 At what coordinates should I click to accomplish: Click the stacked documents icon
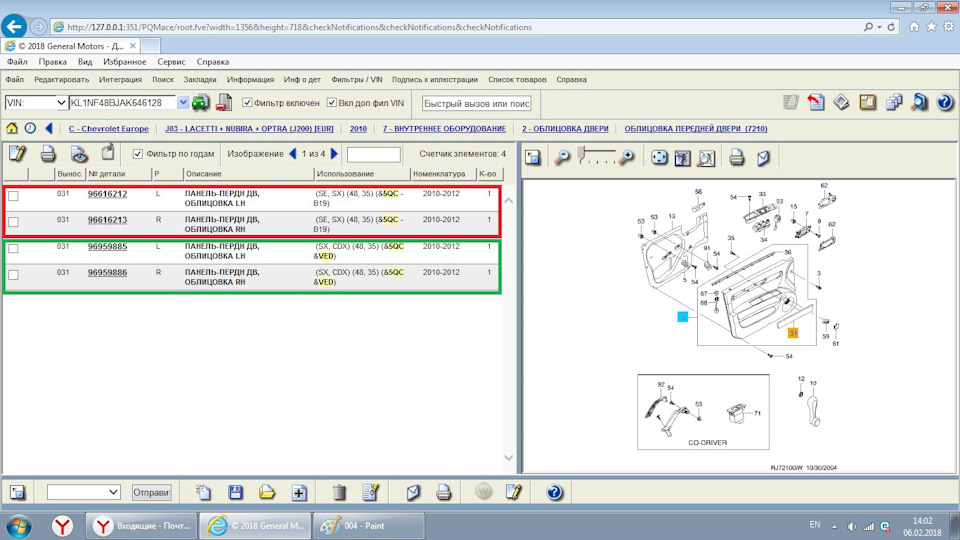coord(894,102)
